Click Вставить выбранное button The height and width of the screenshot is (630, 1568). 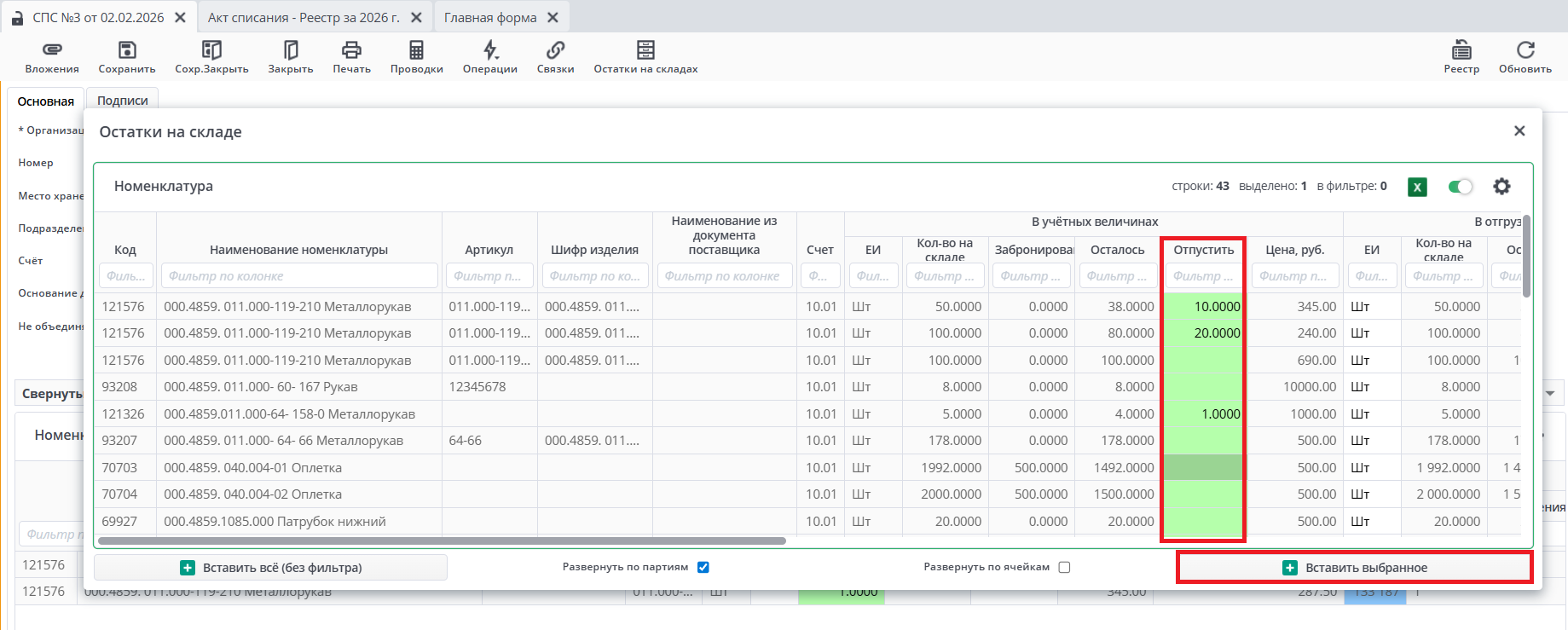pos(1354,568)
